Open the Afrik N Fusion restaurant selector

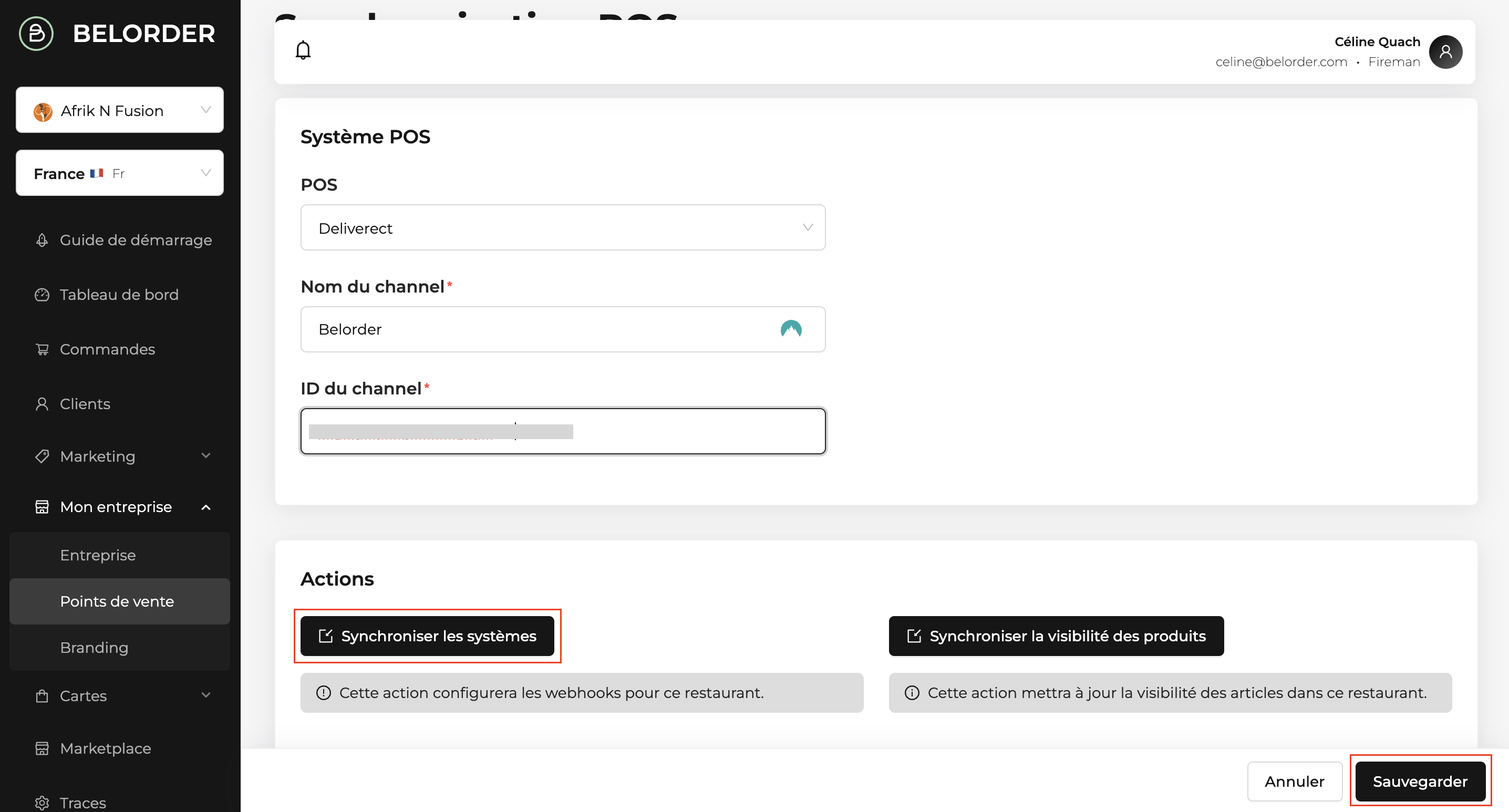tap(119, 110)
